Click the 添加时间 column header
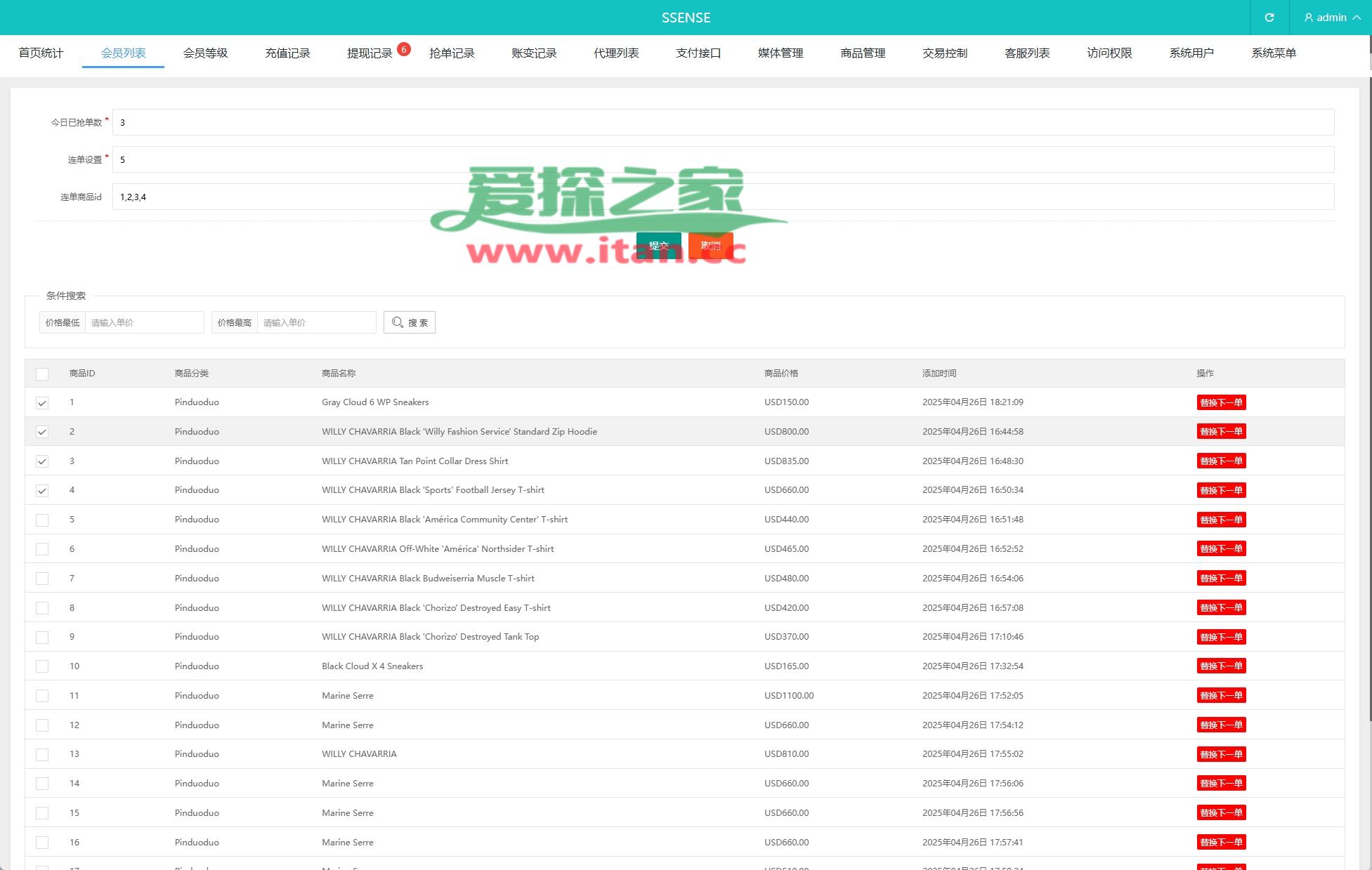1372x870 pixels. coord(939,374)
